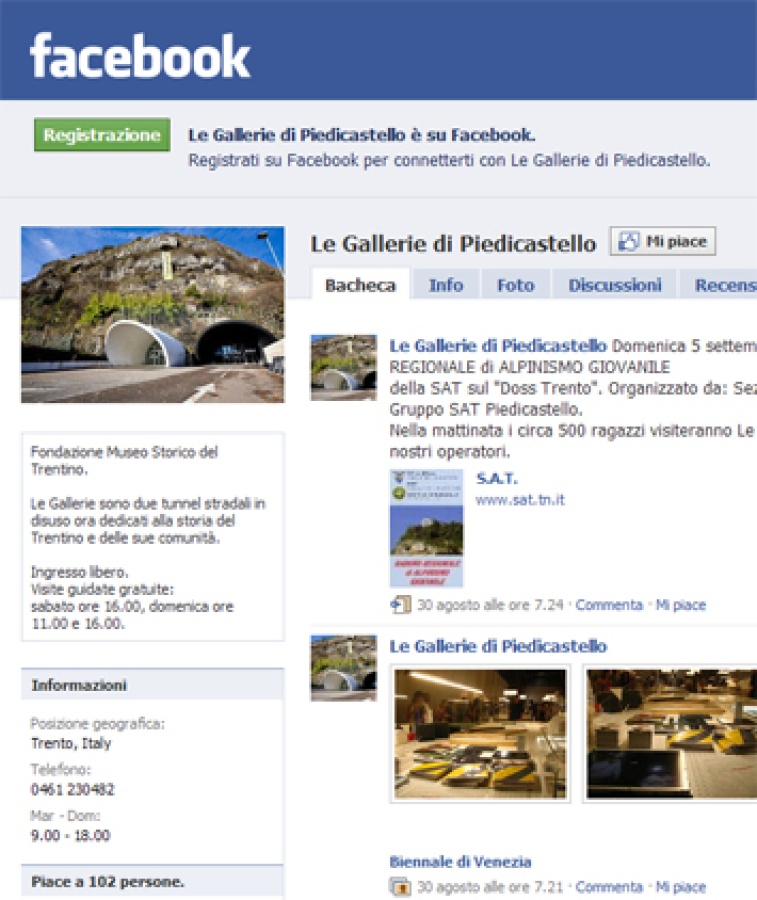The width and height of the screenshot is (757, 900).
Task: Select the Discussioni tab
Action: tap(615, 285)
